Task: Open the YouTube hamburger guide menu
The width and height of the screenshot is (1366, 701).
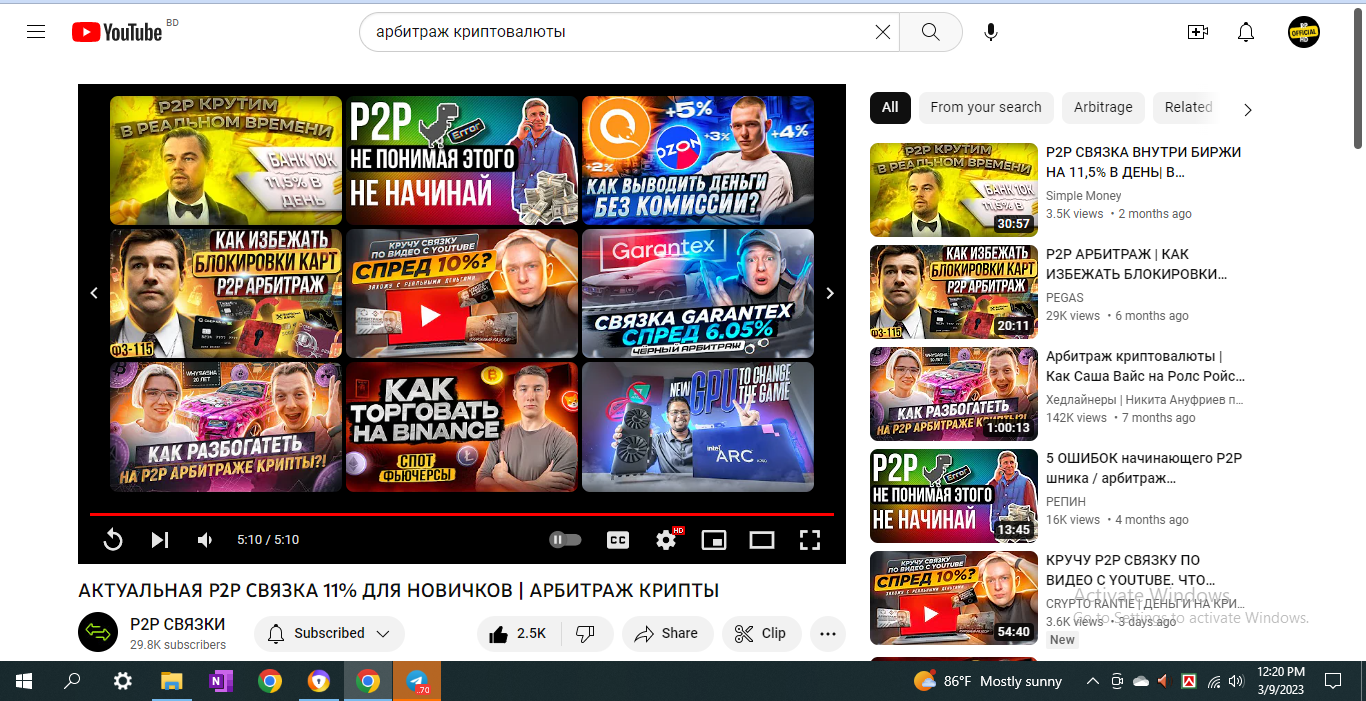Action: (36, 32)
